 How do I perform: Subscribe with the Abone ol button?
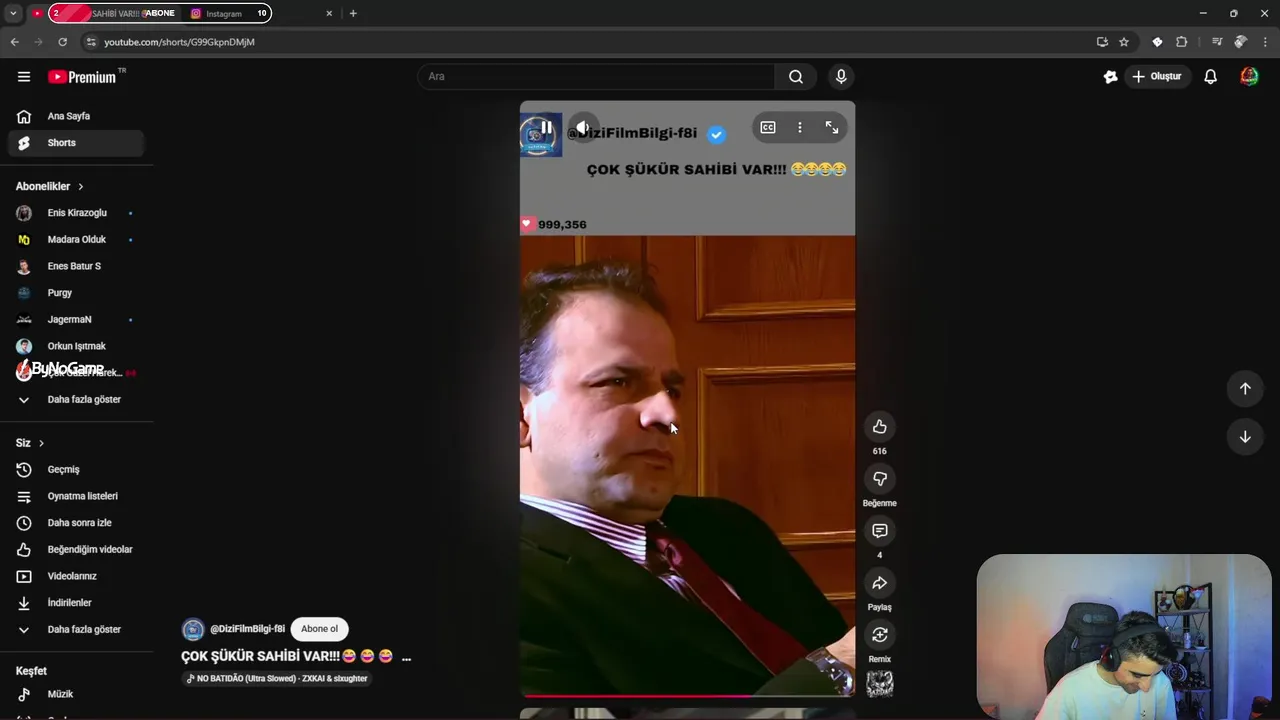tap(320, 629)
